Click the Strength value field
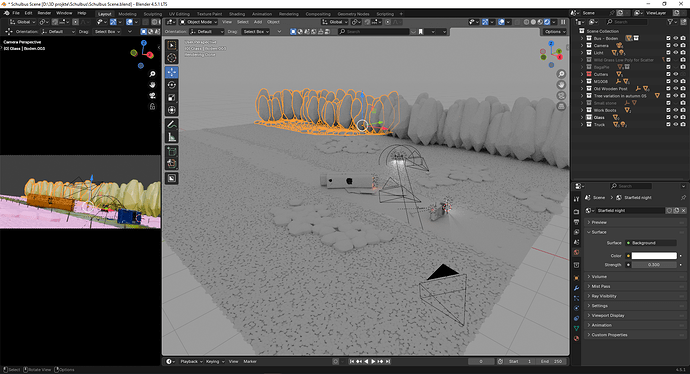690x374 pixels. point(654,265)
